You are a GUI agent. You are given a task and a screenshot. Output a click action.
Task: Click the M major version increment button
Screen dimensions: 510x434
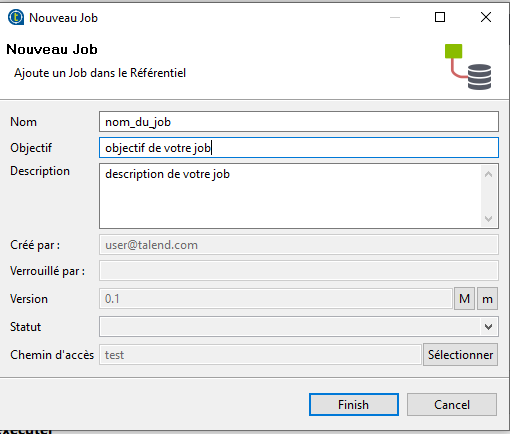pos(464,299)
